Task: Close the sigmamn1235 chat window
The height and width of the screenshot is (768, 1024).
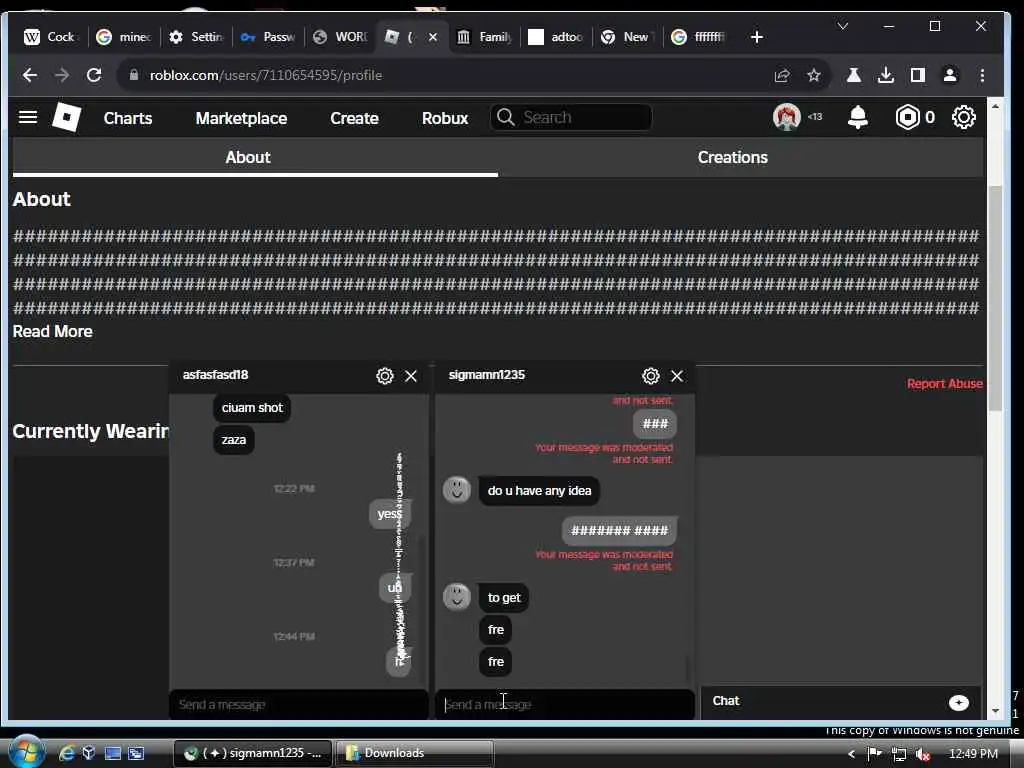Action: 677,376
